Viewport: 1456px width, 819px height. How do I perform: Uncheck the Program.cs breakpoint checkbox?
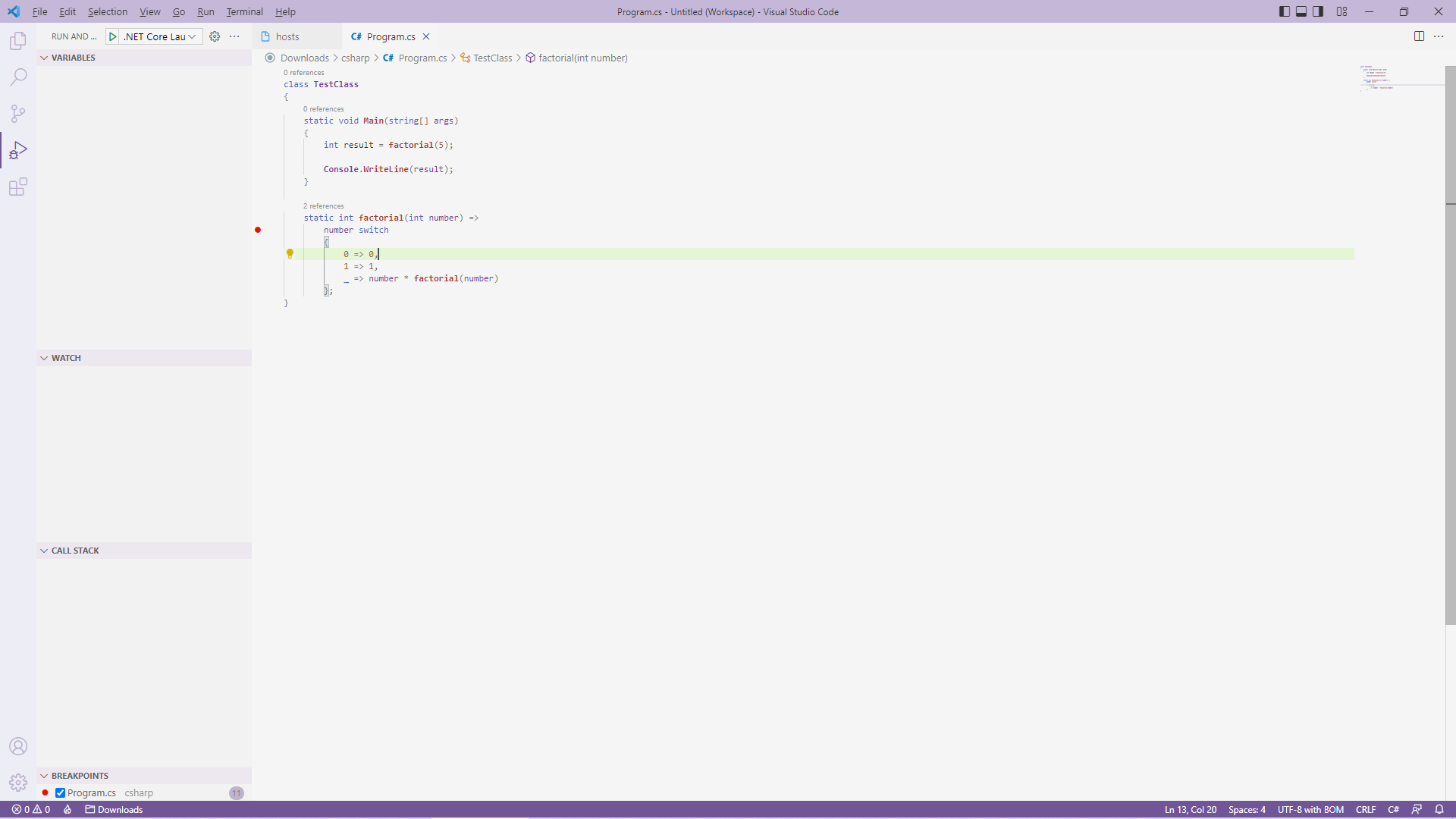point(61,792)
